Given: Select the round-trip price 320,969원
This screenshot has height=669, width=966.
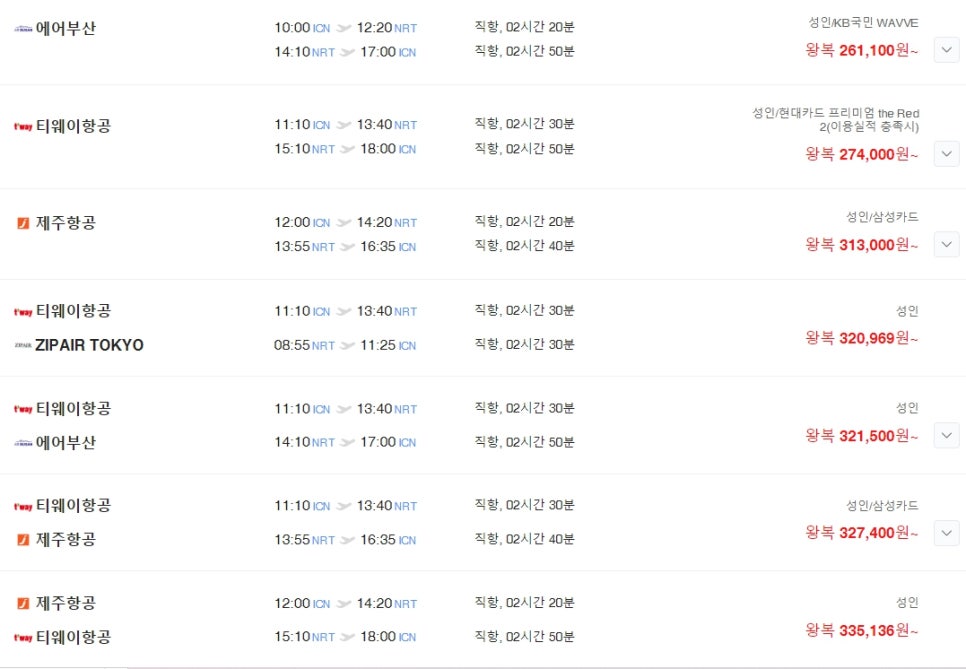Looking at the screenshot, I should (861, 338).
